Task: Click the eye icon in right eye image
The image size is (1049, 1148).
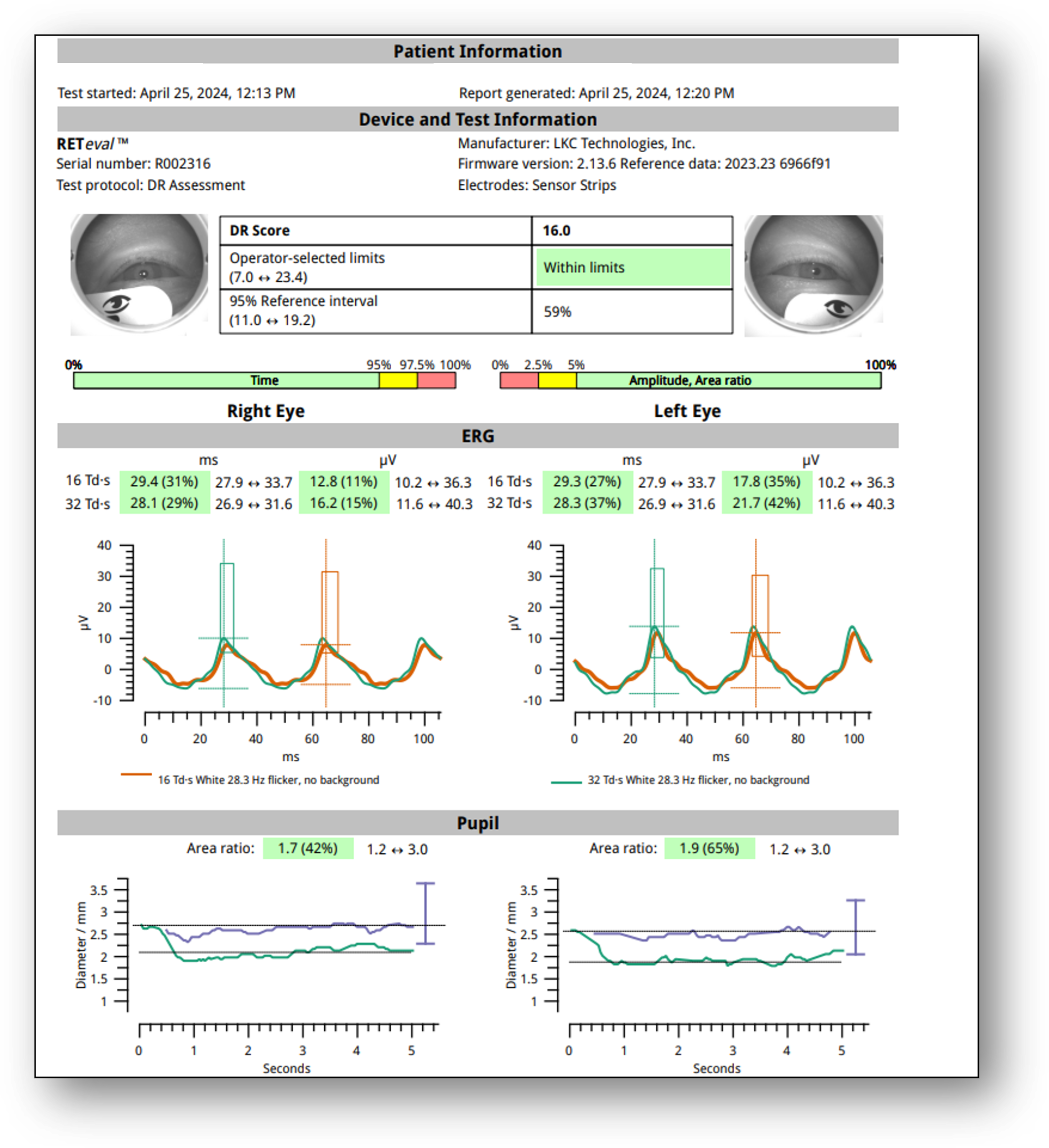Action: (117, 305)
